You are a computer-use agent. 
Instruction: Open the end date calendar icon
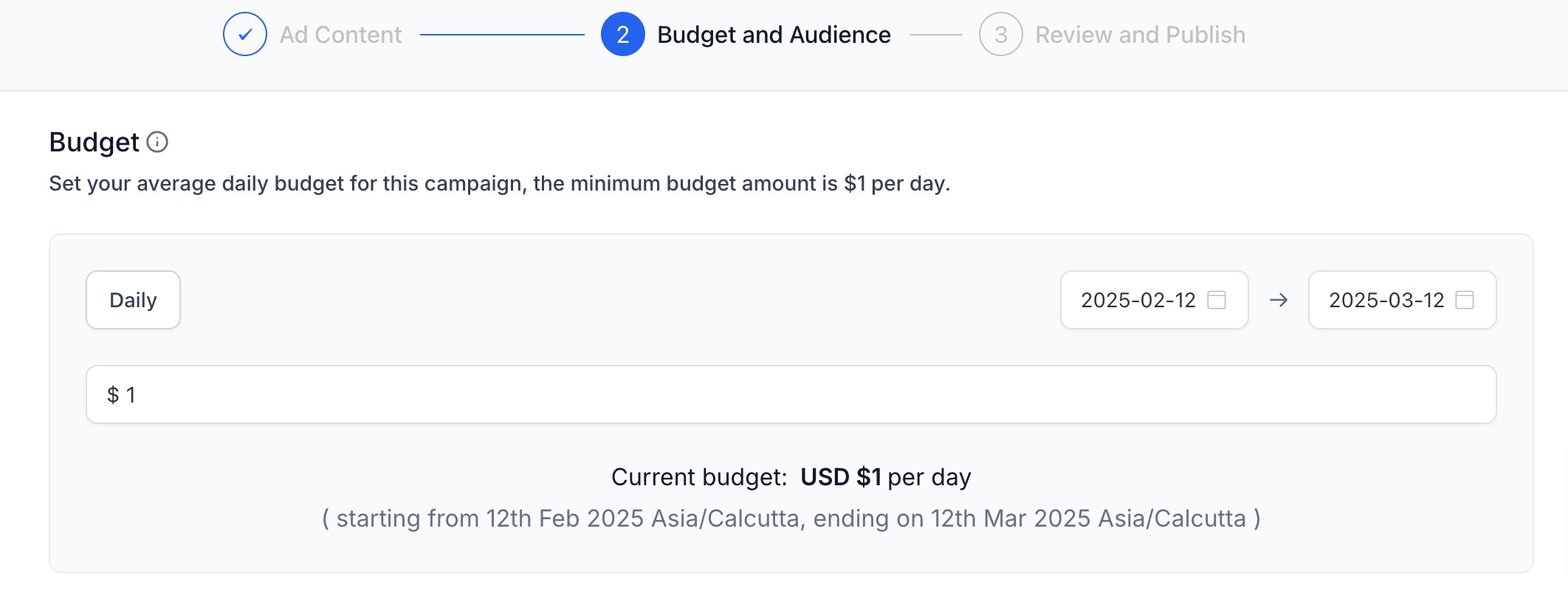click(x=1465, y=300)
